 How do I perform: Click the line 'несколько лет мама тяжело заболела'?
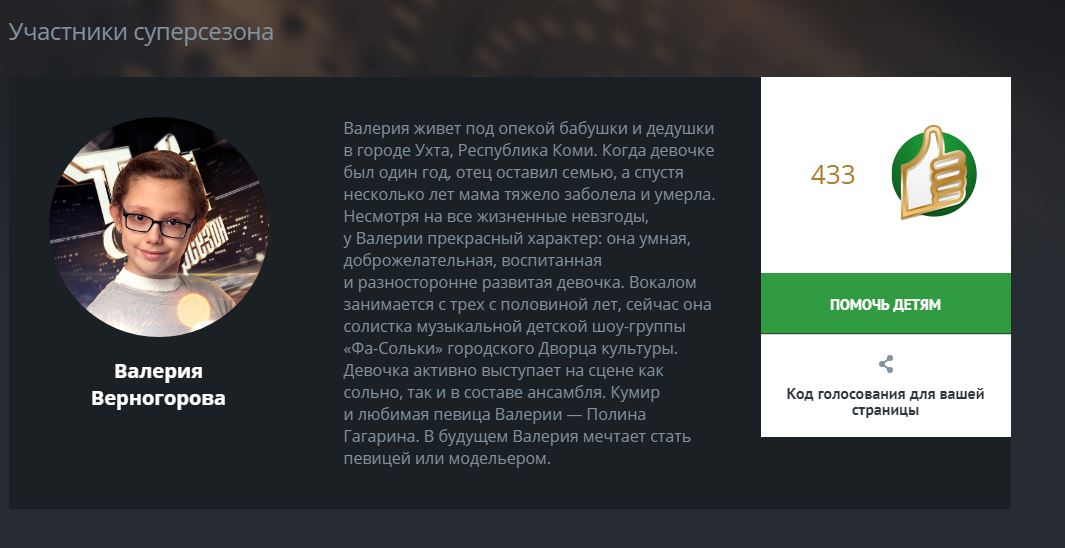(530, 195)
